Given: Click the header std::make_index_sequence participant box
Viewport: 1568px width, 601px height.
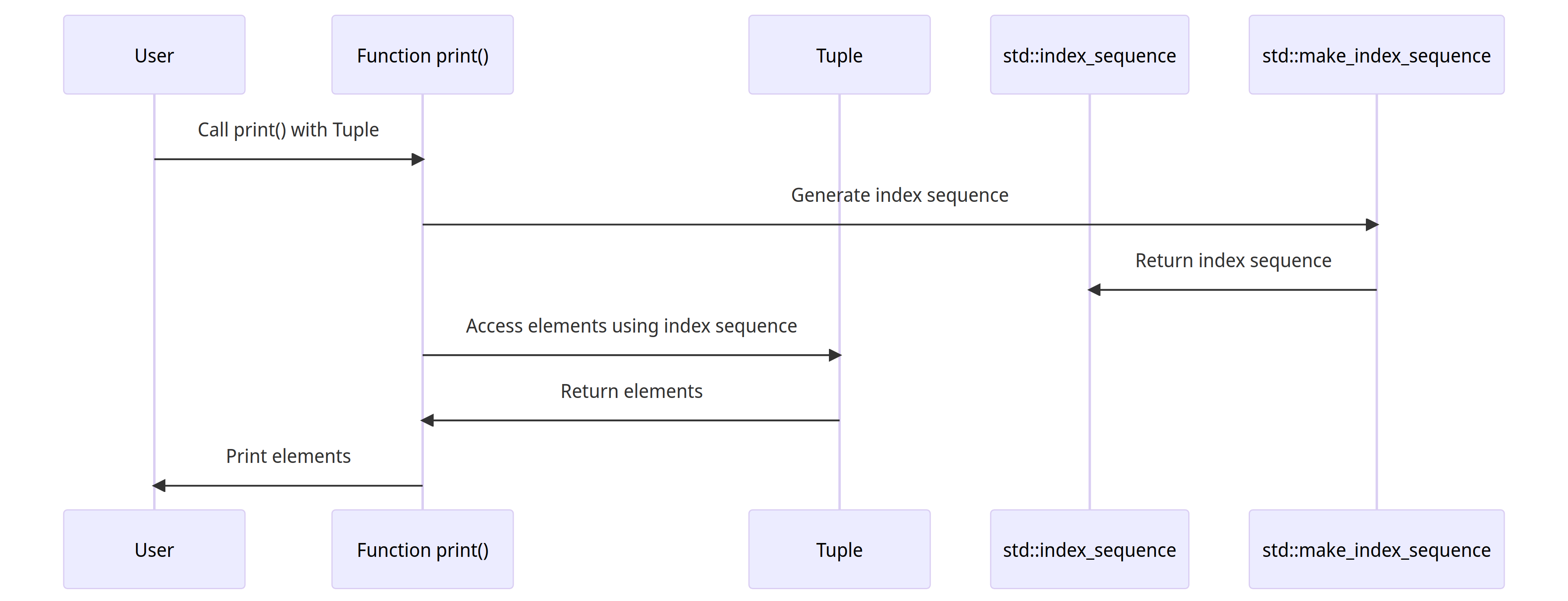Looking at the screenshot, I should pyautogui.click(x=1376, y=56).
